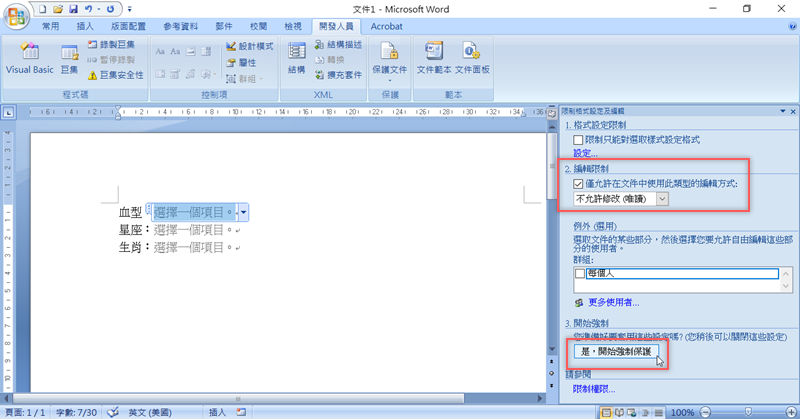Click the 插入 insert mode indicator in status bar
Screen dimensions: 800x419
pyautogui.click(x=217, y=412)
